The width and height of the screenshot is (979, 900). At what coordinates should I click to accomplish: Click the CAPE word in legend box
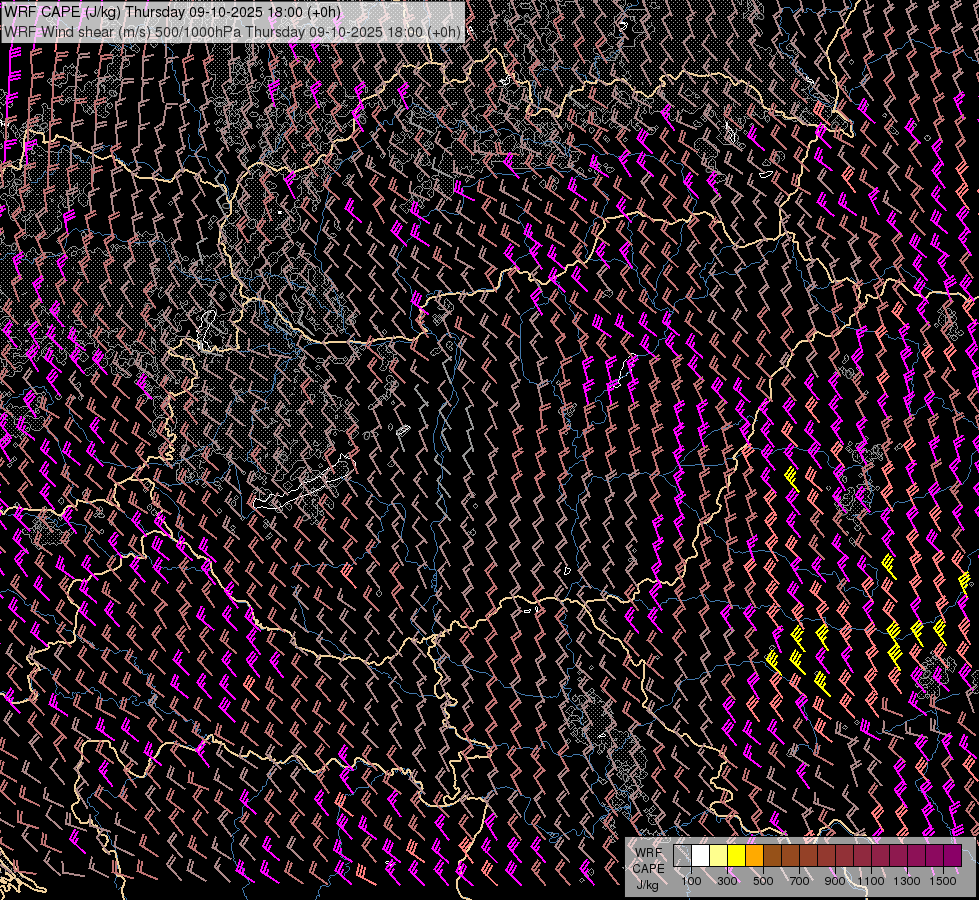click(648, 868)
